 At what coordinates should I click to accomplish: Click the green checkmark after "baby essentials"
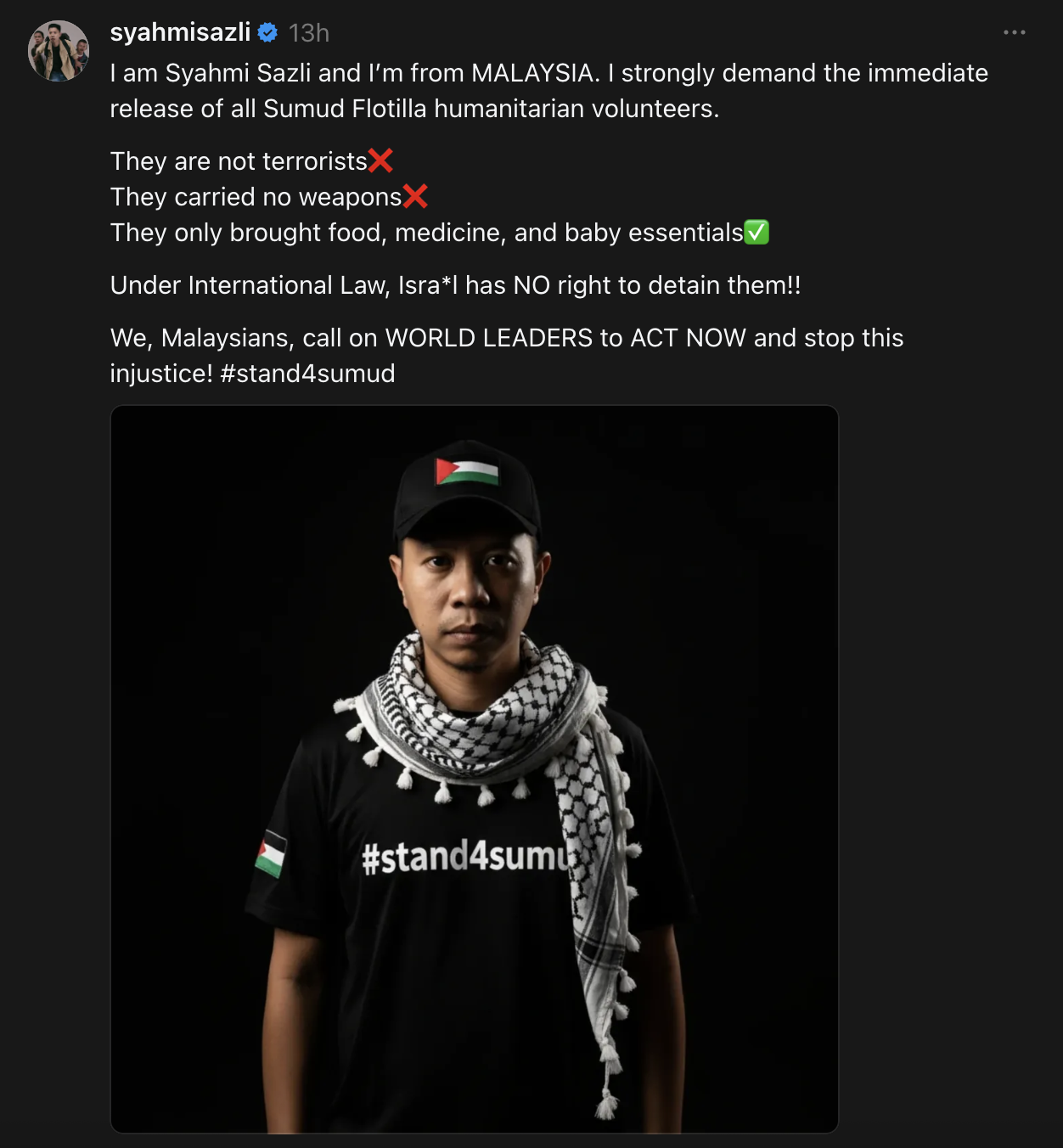pyautogui.click(x=756, y=232)
